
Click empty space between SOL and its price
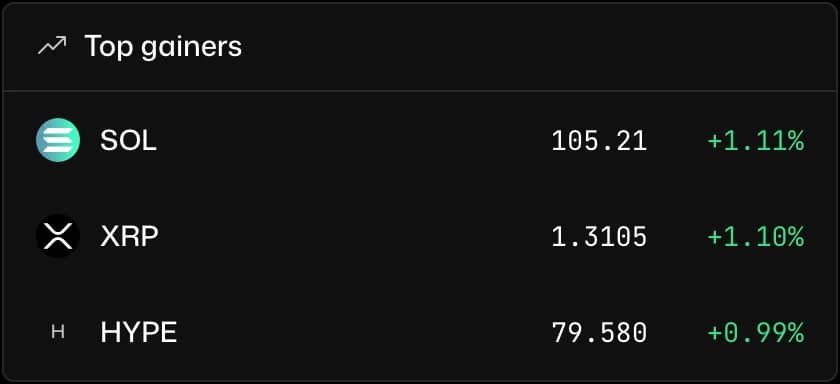[x=354, y=141]
